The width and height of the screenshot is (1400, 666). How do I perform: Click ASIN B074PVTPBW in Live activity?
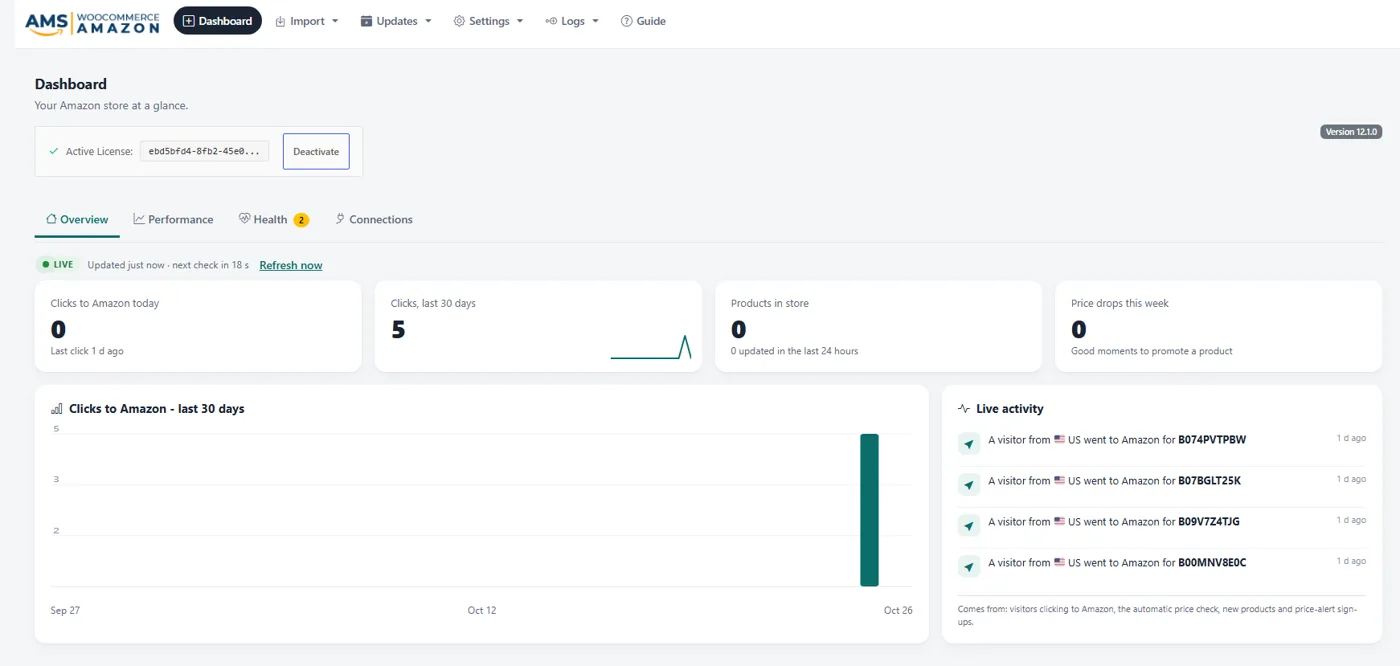tap(1212, 440)
